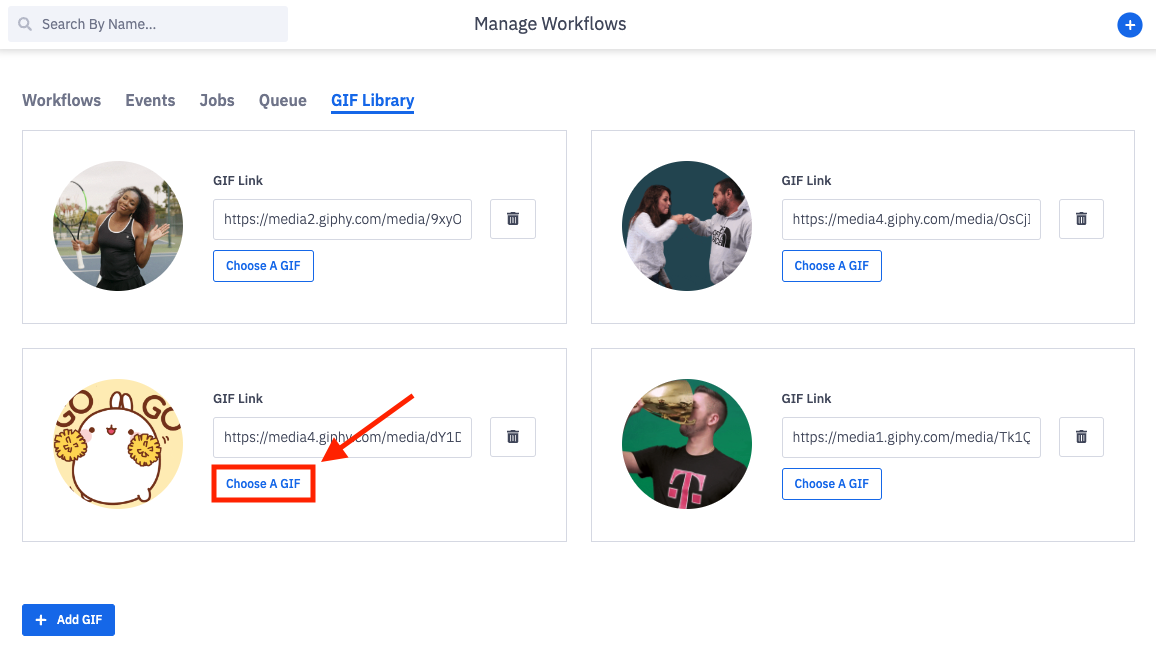Choose a GIF for fist bump card
This screenshot has height=669, width=1156.
click(x=831, y=266)
